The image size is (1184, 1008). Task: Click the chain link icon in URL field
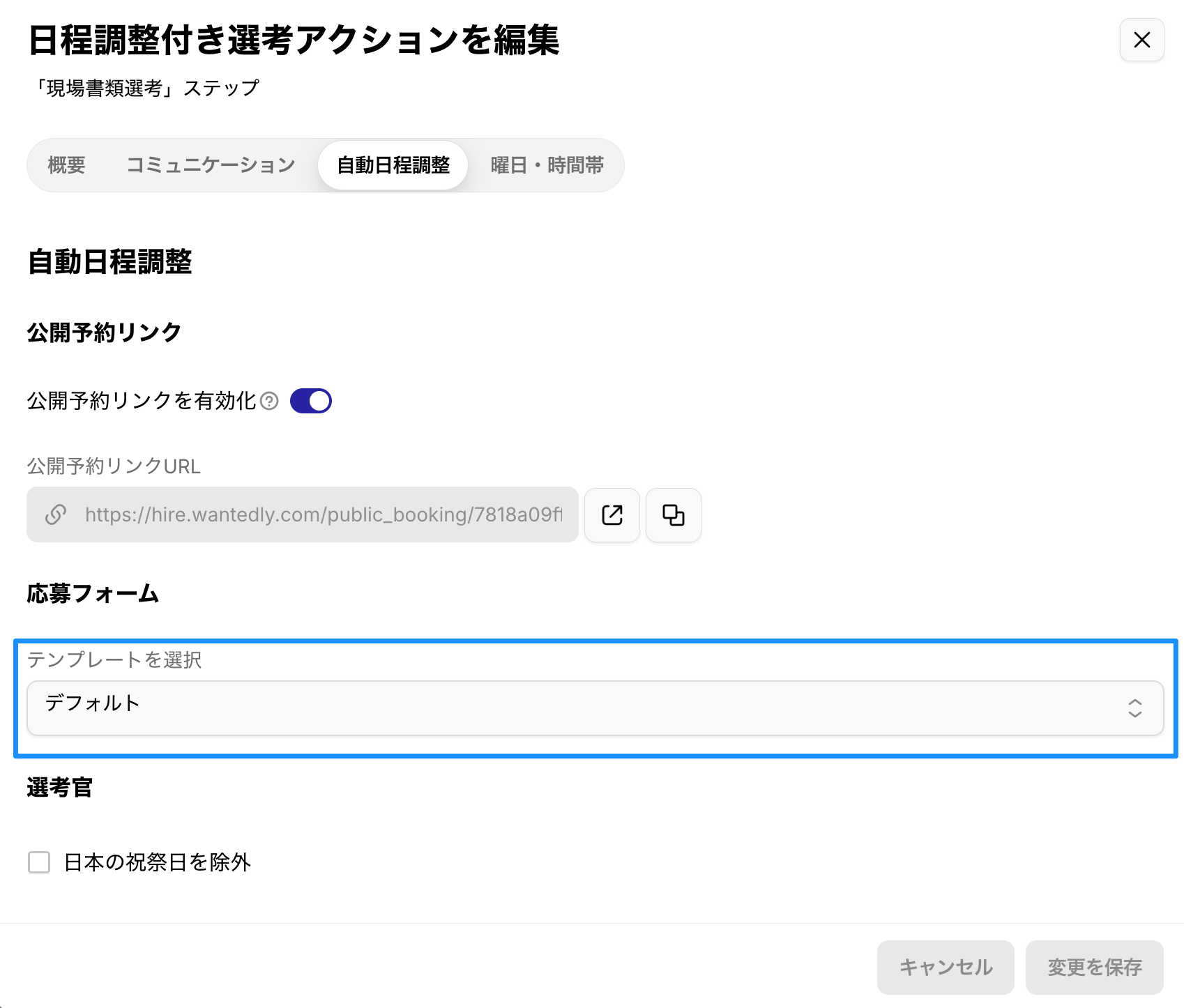56,514
